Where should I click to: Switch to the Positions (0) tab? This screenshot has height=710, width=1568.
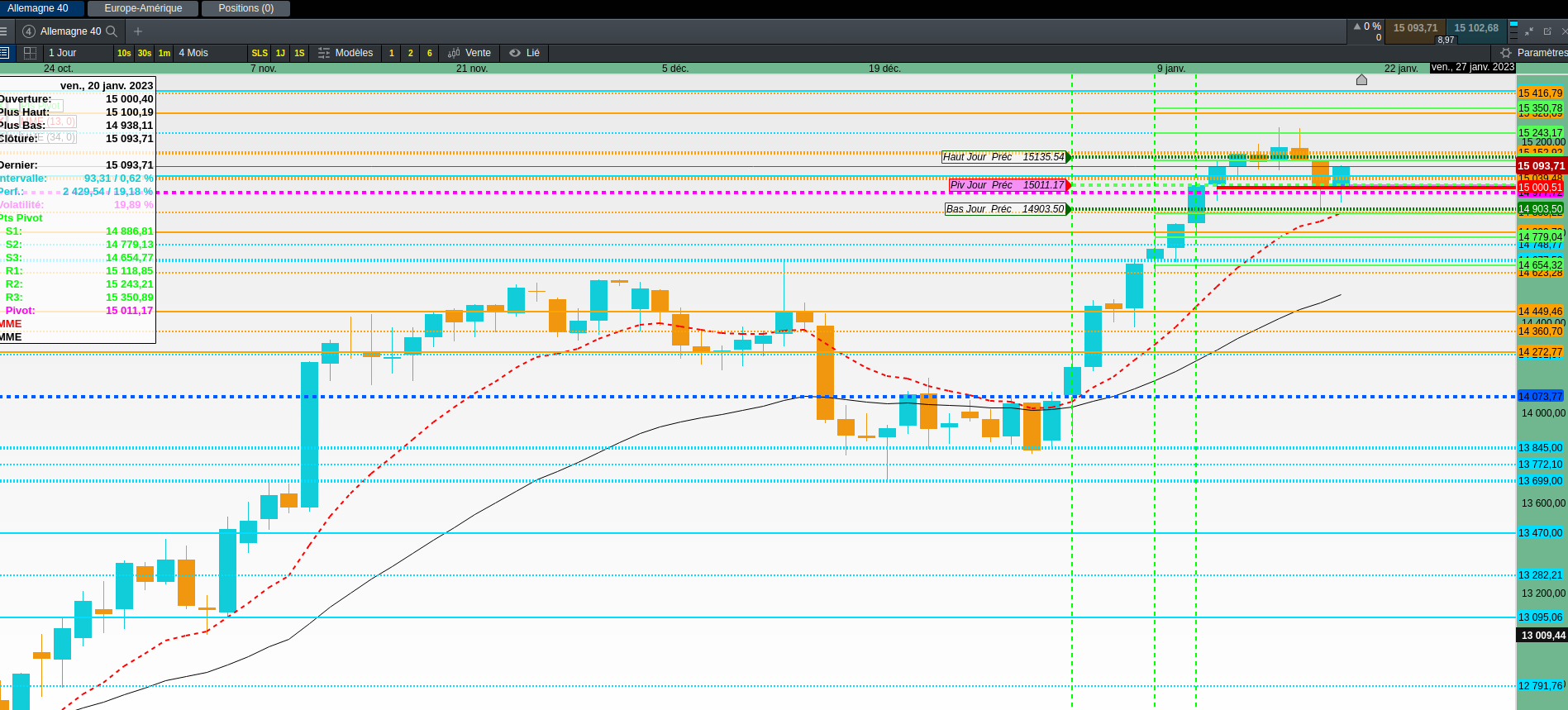(x=246, y=8)
